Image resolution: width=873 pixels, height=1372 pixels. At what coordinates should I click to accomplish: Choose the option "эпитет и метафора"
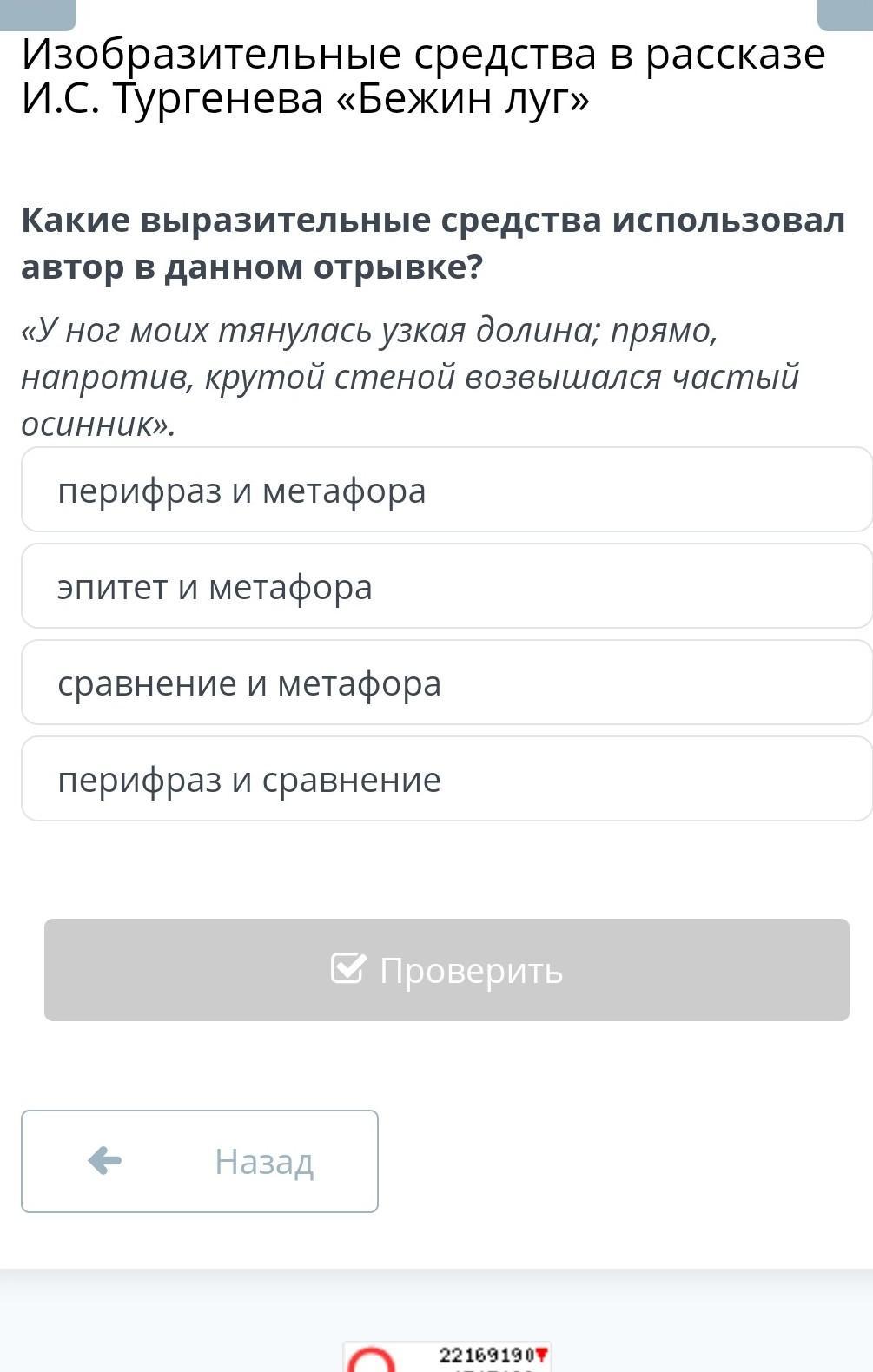tap(445, 586)
